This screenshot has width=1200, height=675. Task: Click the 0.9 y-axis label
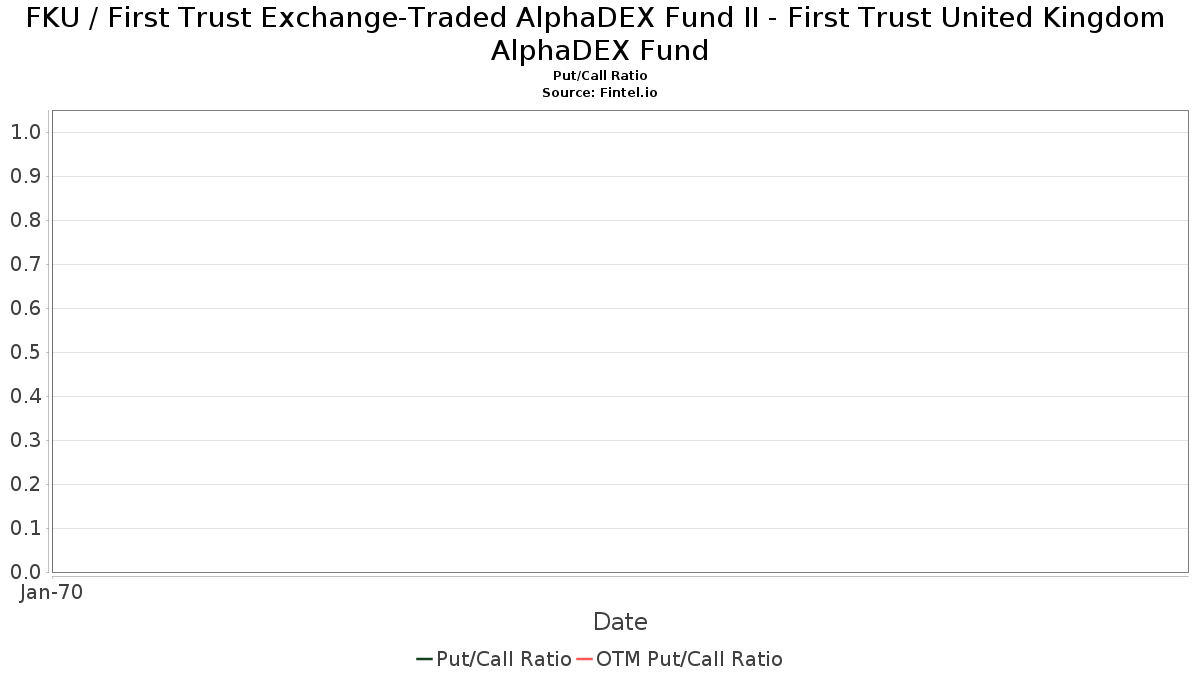25,176
